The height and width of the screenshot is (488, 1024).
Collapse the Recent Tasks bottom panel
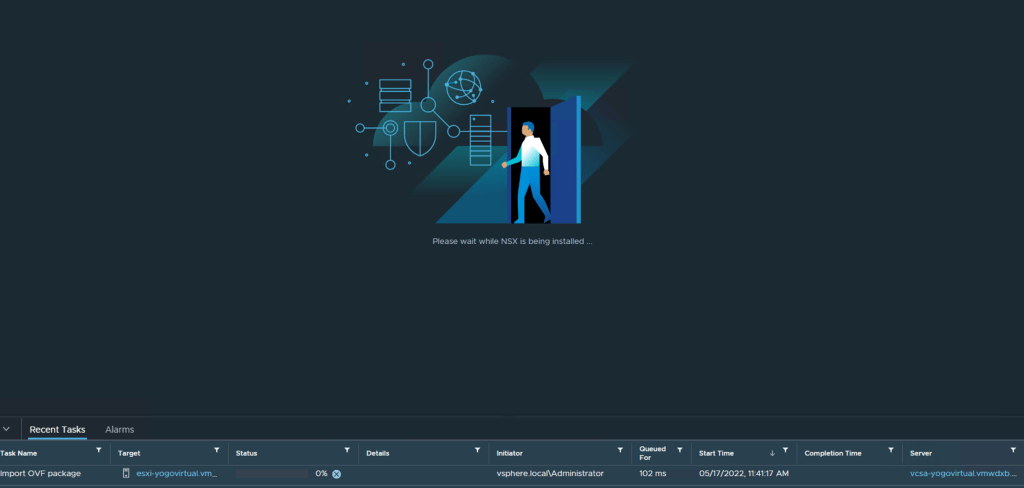[x=7, y=429]
